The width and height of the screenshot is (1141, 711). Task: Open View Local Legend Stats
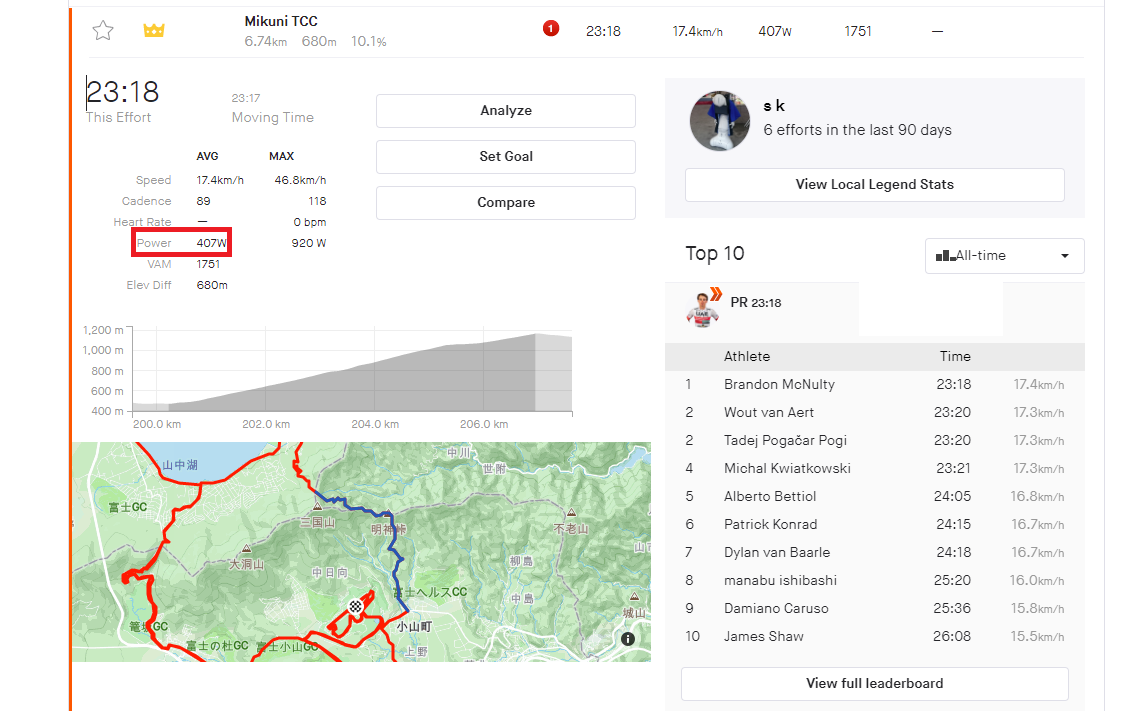pyautogui.click(x=874, y=185)
